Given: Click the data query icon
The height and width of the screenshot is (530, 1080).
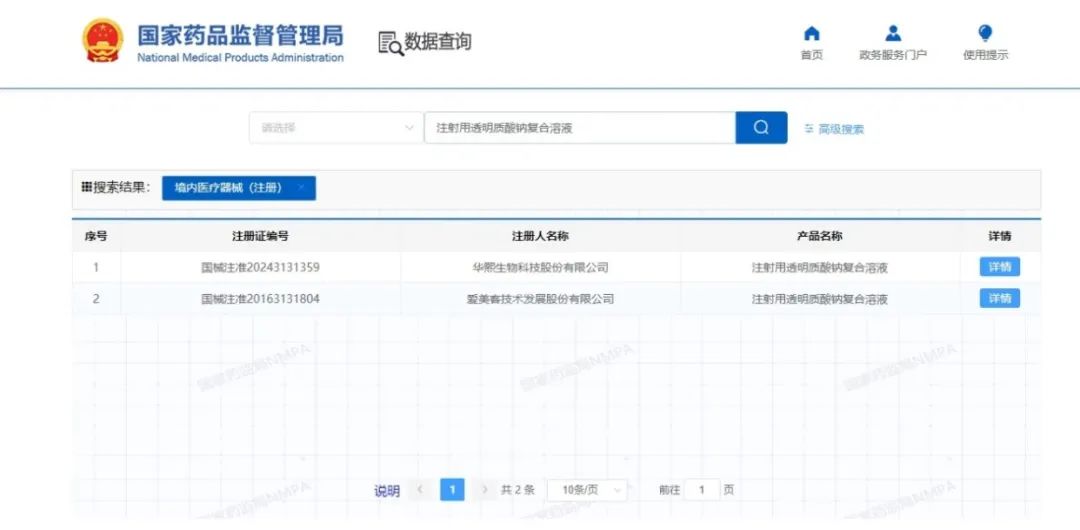Looking at the screenshot, I should [x=391, y=43].
